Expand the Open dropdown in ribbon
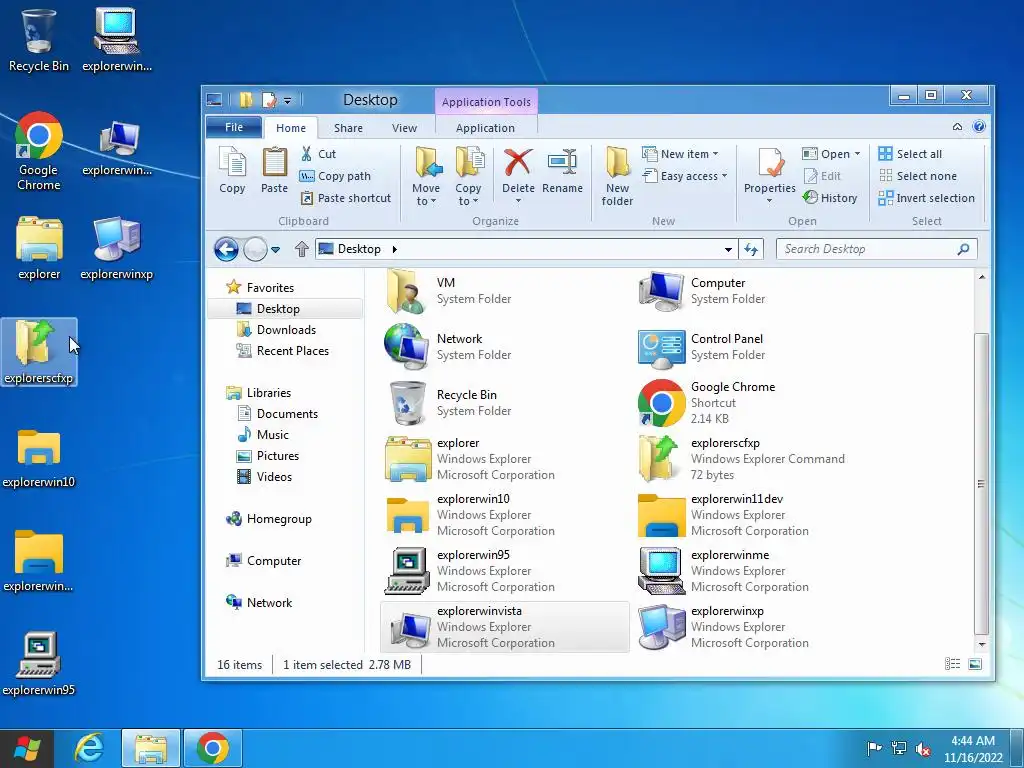Image resolution: width=1024 pixels, height=768 pixels. [x=857, y=154]
